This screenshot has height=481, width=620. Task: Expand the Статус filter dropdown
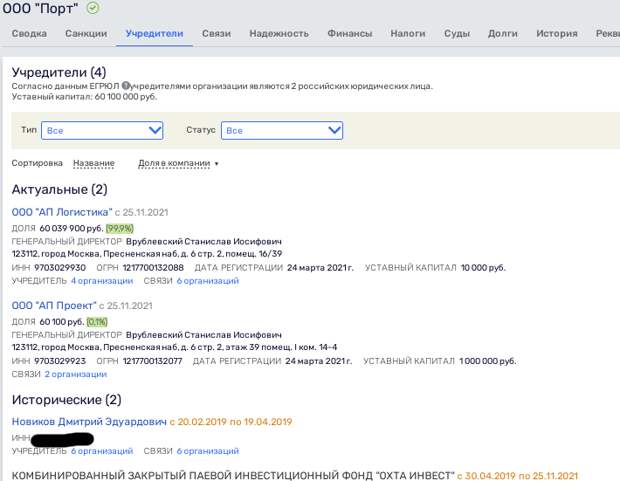click(282, 131)
